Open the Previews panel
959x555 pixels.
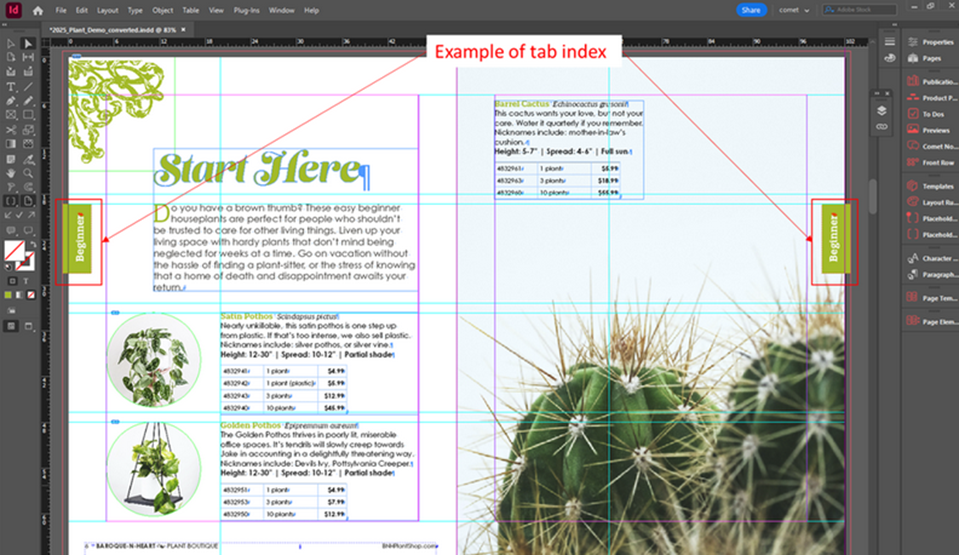931,130
